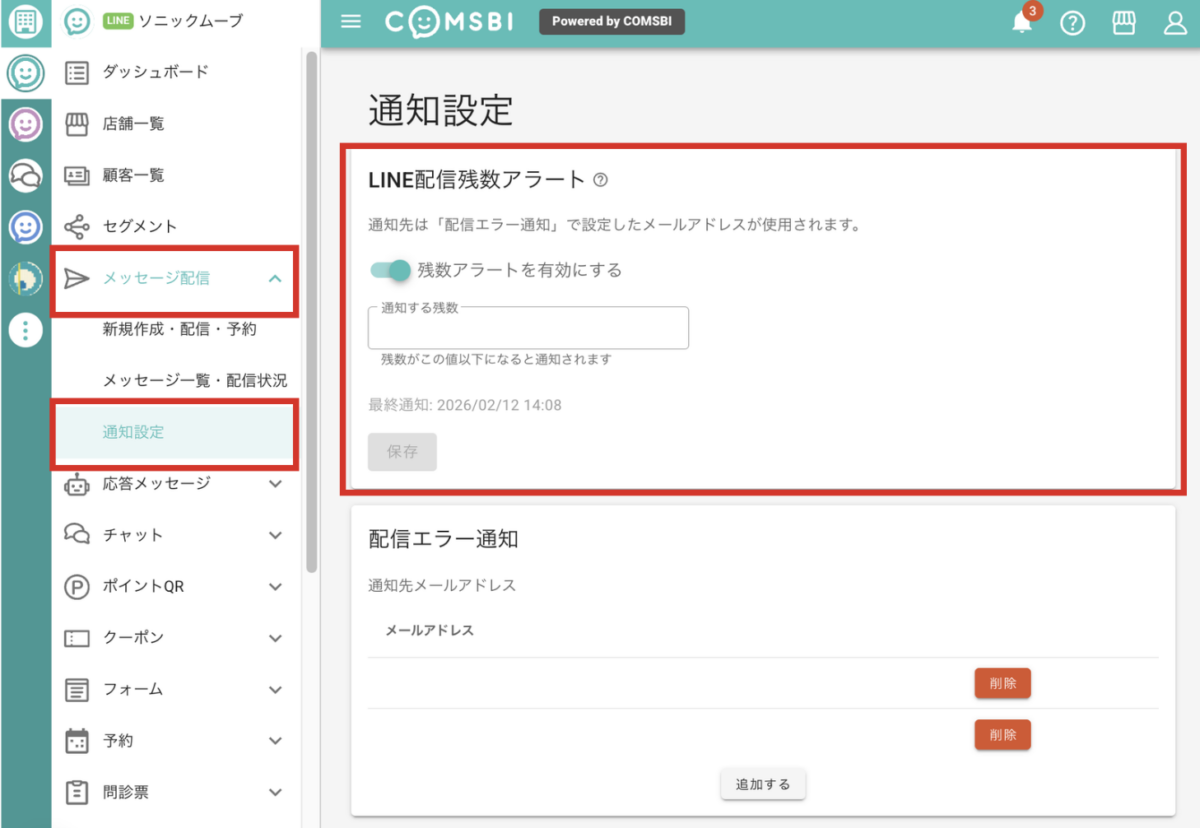Expand the クーポン menu section
1200x828 pixels.
[x=276, y=638]
